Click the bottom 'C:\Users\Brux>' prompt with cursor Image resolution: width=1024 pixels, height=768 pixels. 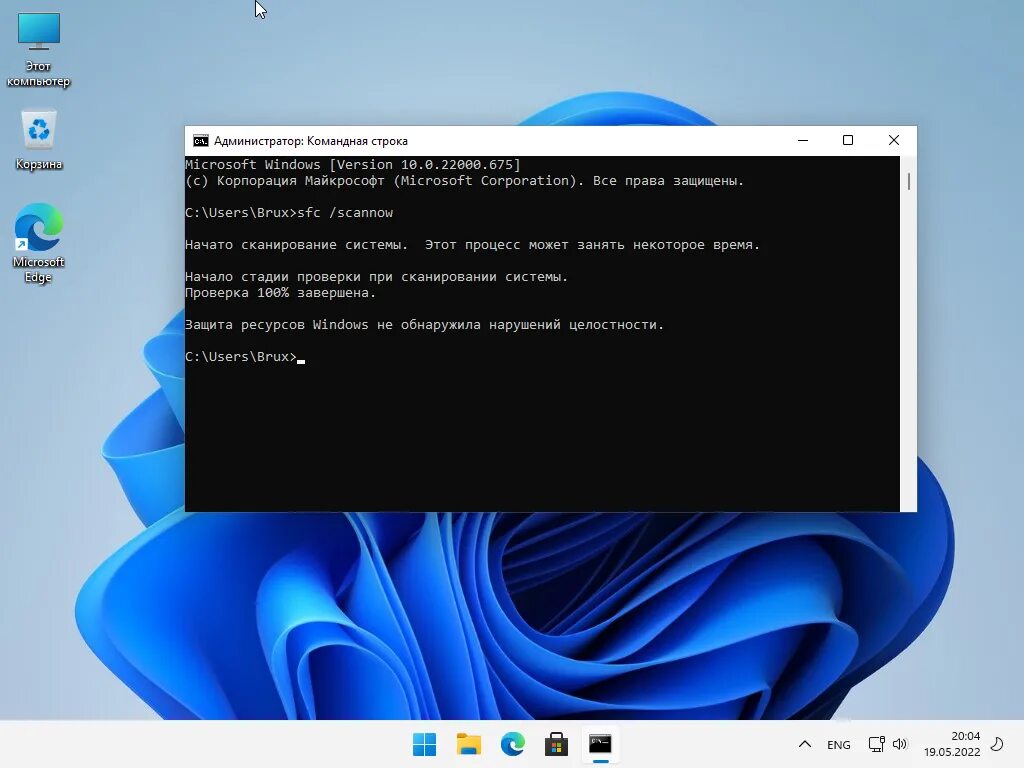tap(245, 357)
